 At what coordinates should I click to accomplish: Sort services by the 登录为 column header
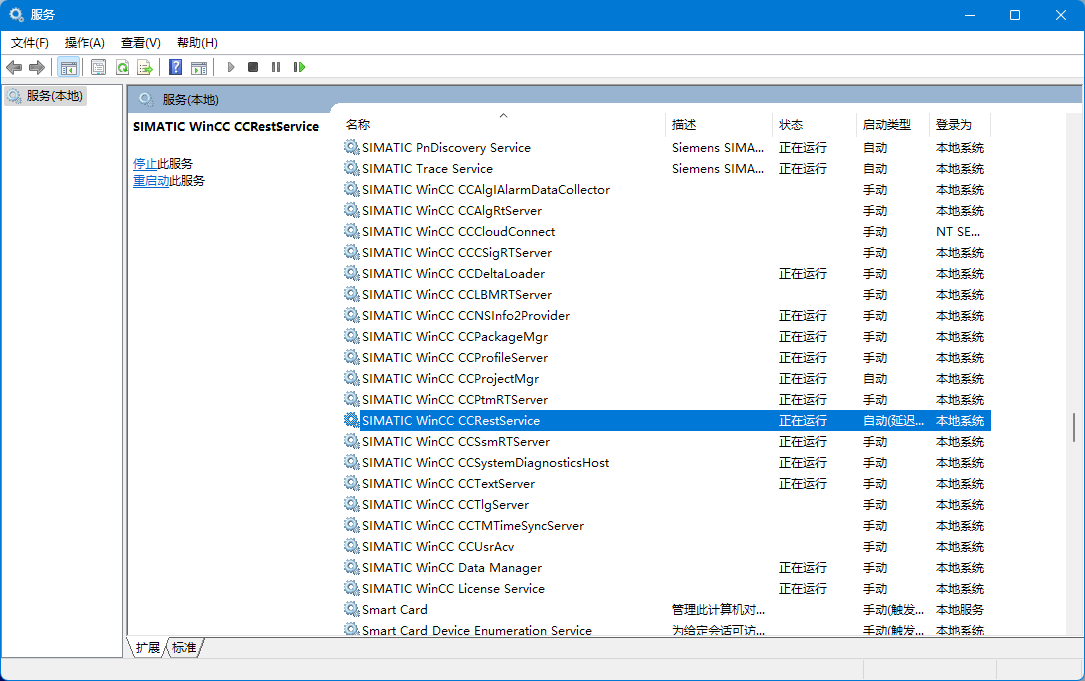click(960, 125)
